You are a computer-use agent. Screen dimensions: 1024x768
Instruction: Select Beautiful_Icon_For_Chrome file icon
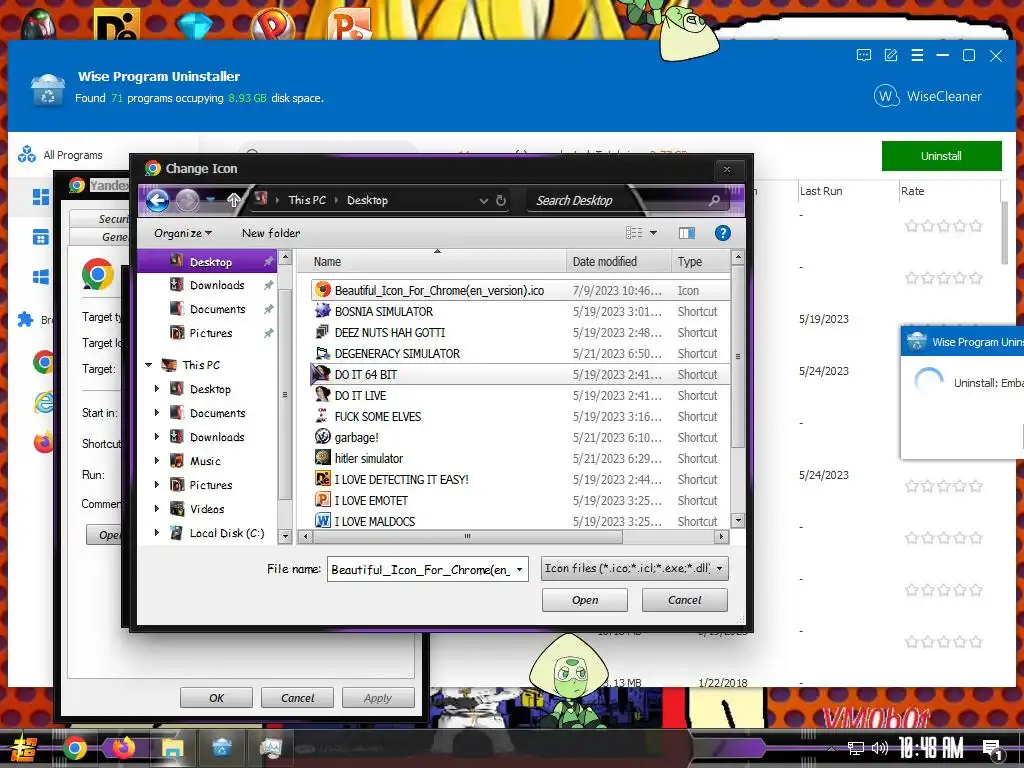click(x=323, y=290)
